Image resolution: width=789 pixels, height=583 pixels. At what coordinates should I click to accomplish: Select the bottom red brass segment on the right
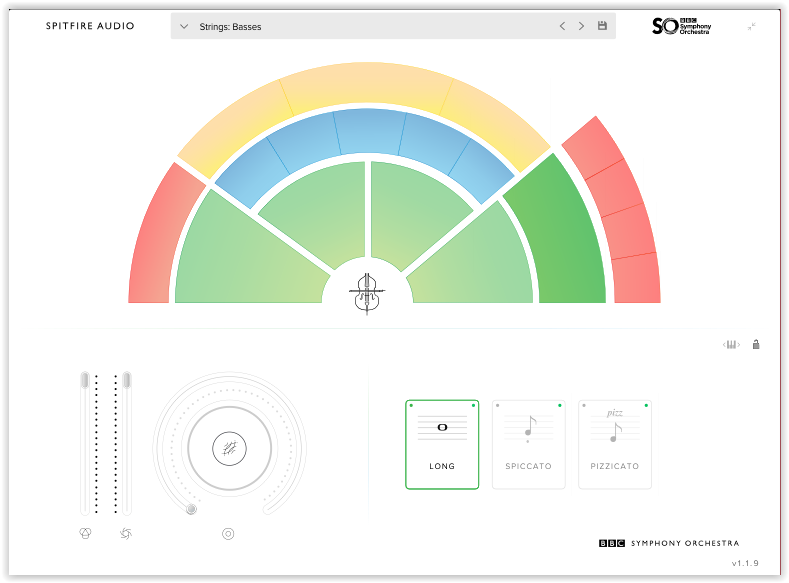637,278
